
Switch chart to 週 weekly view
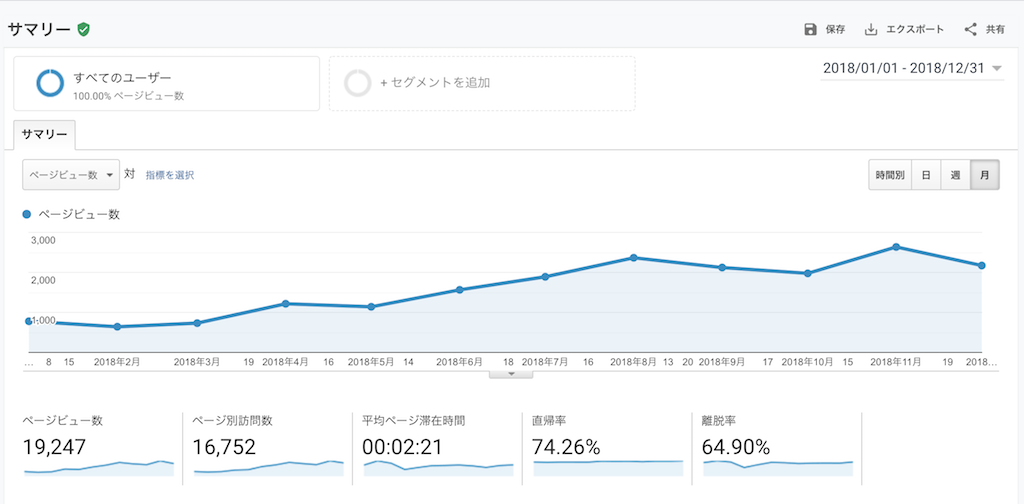pos(955,175)
